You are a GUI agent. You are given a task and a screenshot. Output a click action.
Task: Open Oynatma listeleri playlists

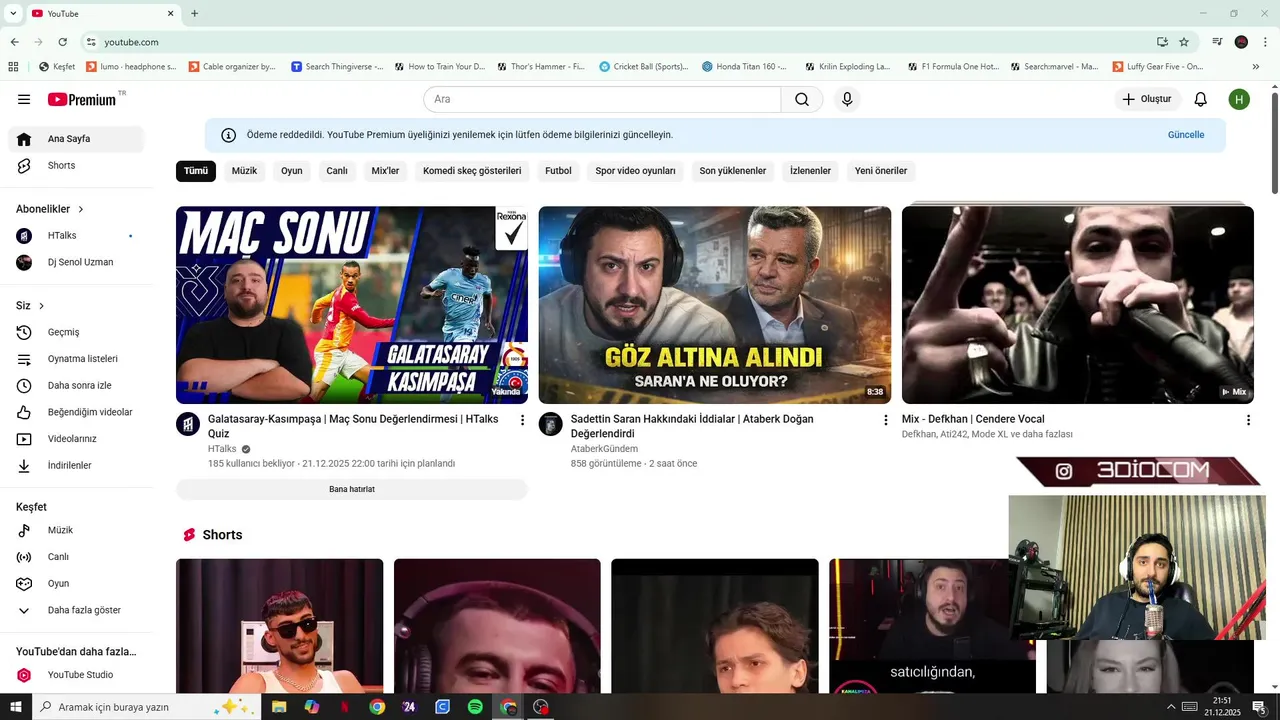click(x=76, y=359)
